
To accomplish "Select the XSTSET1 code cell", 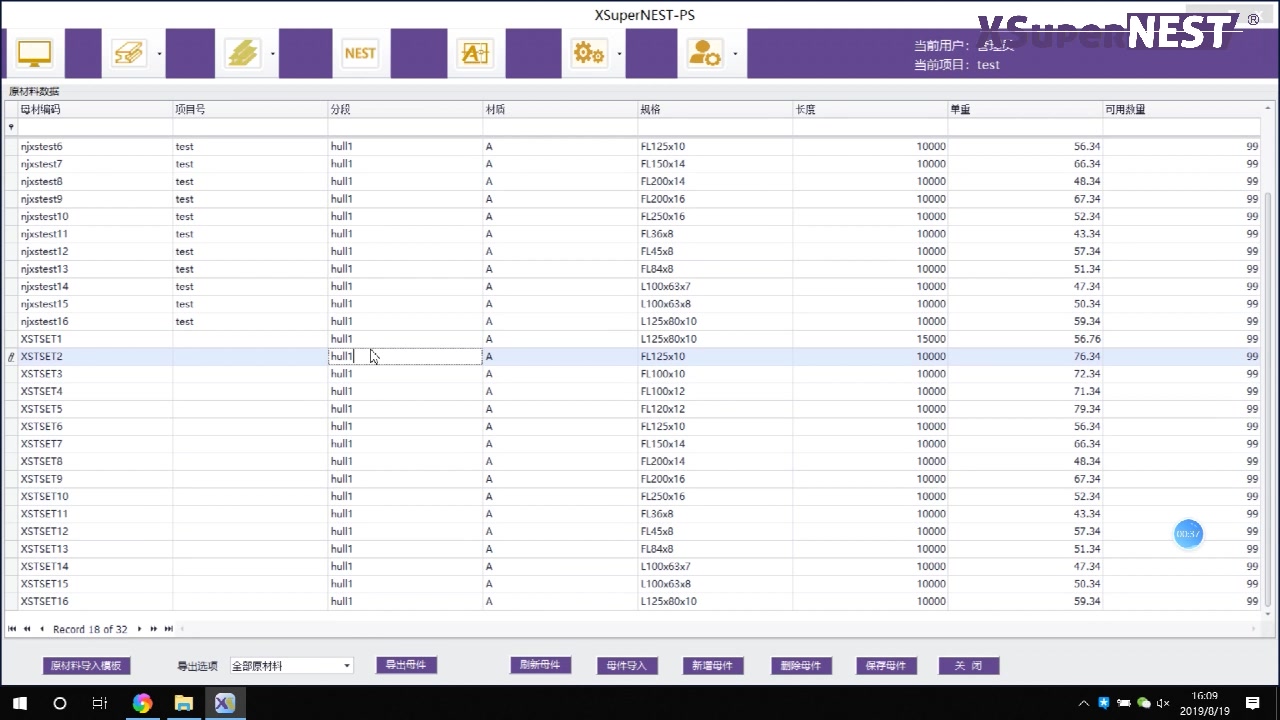I will coord(95,339).
